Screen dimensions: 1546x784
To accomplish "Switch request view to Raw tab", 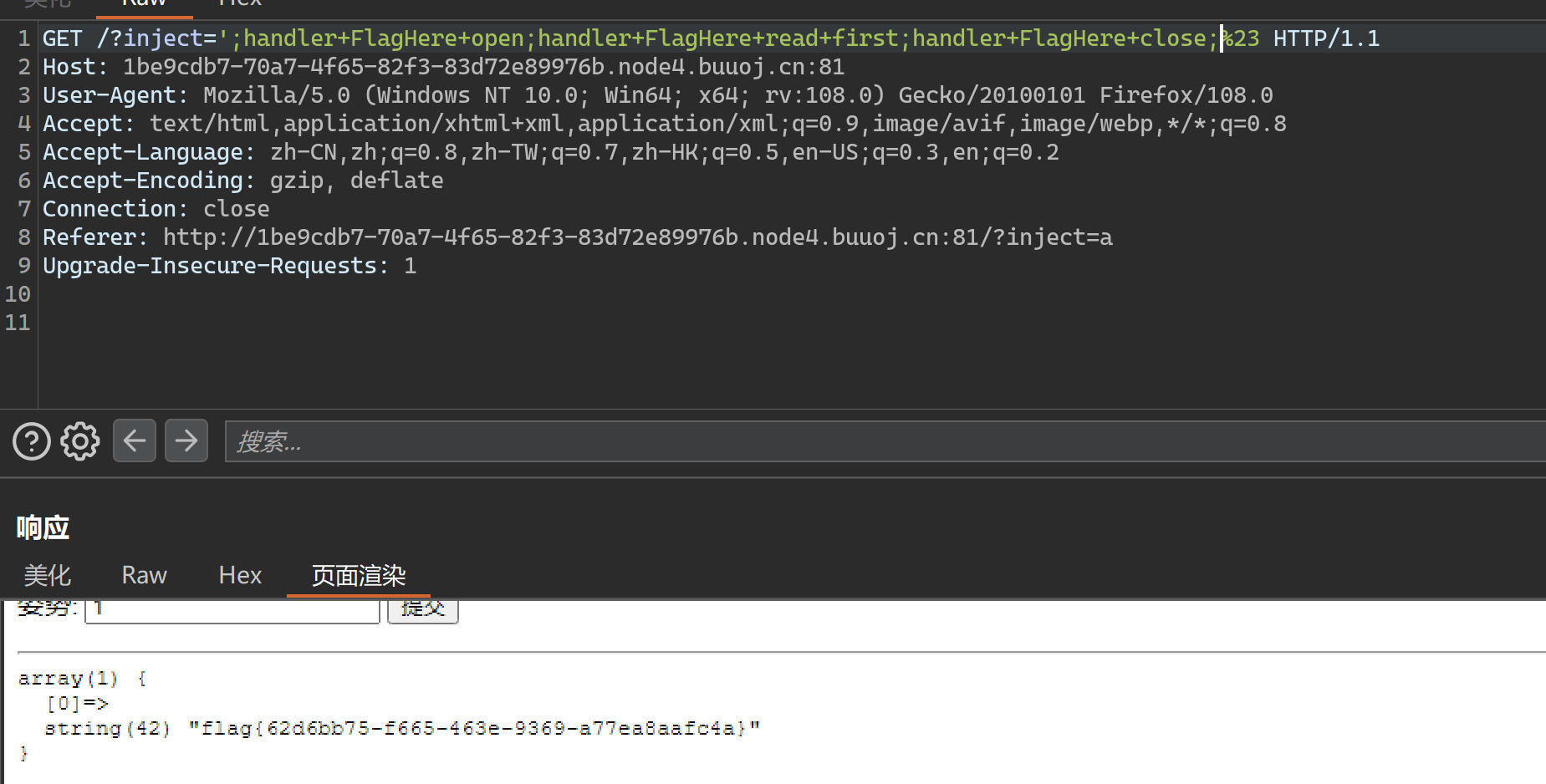I will point(144,3).
